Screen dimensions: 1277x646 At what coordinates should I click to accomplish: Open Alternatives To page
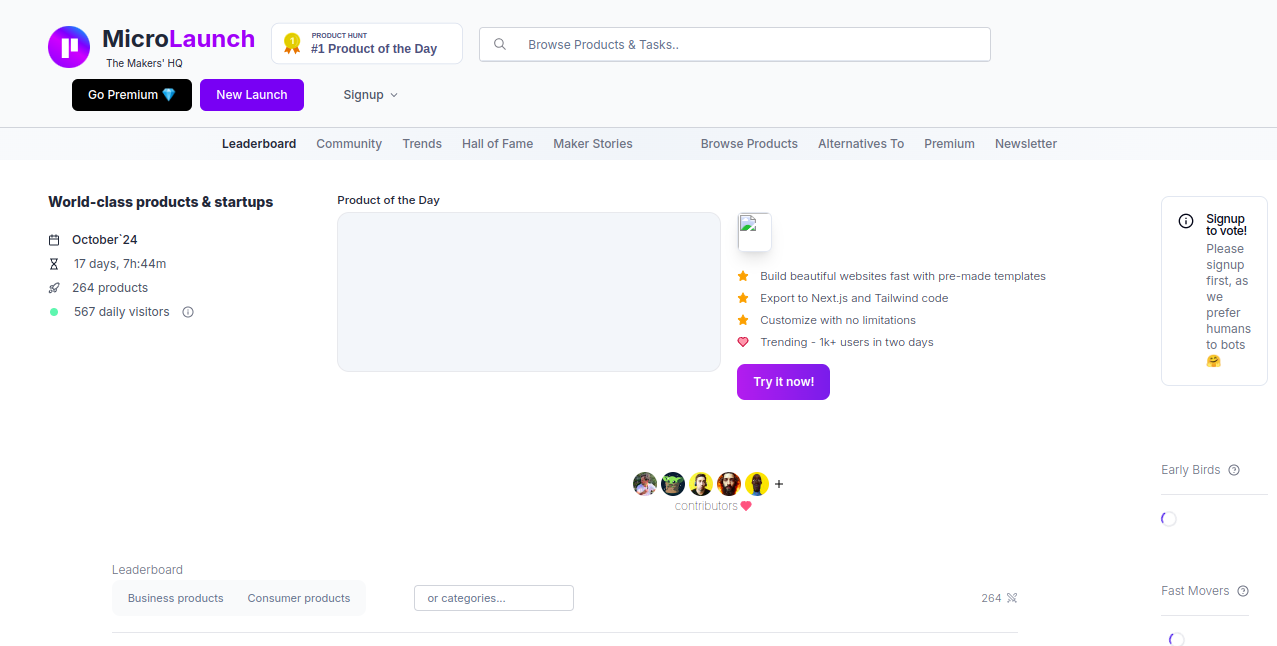(861, 144)
